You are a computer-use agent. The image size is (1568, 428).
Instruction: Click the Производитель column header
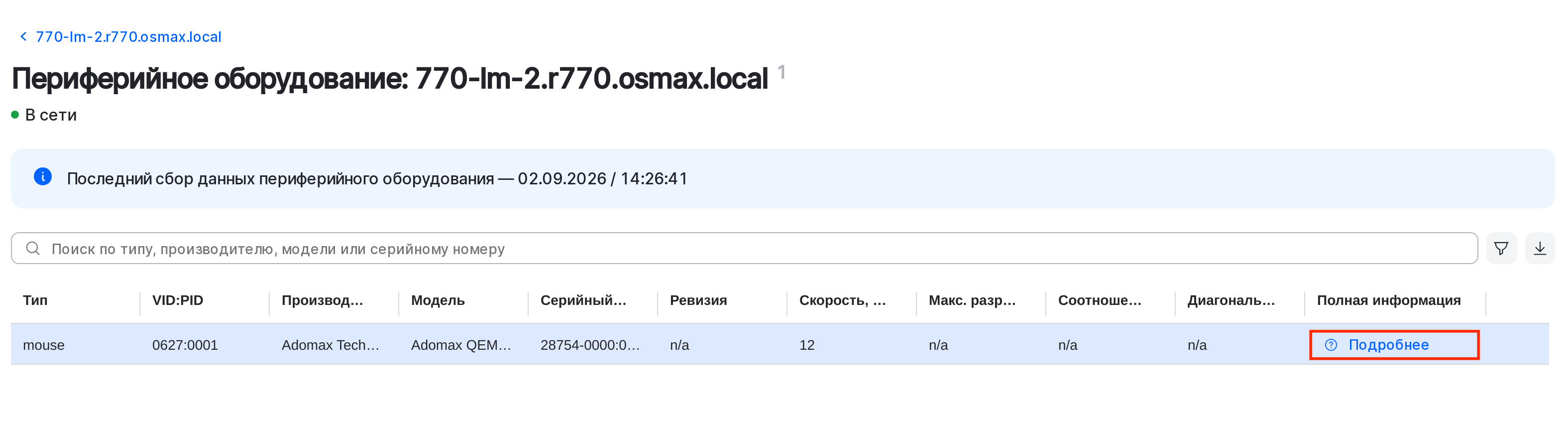[322, 300]
